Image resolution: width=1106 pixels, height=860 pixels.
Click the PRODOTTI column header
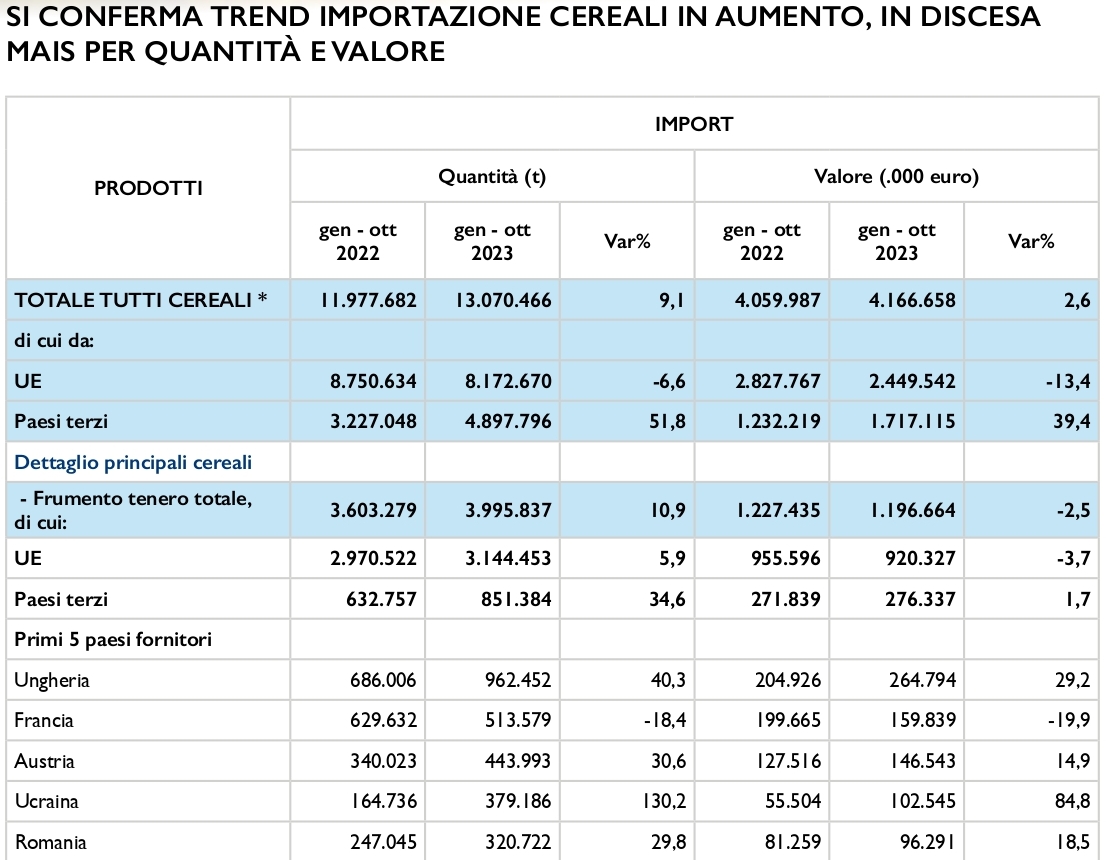point(148,188)
